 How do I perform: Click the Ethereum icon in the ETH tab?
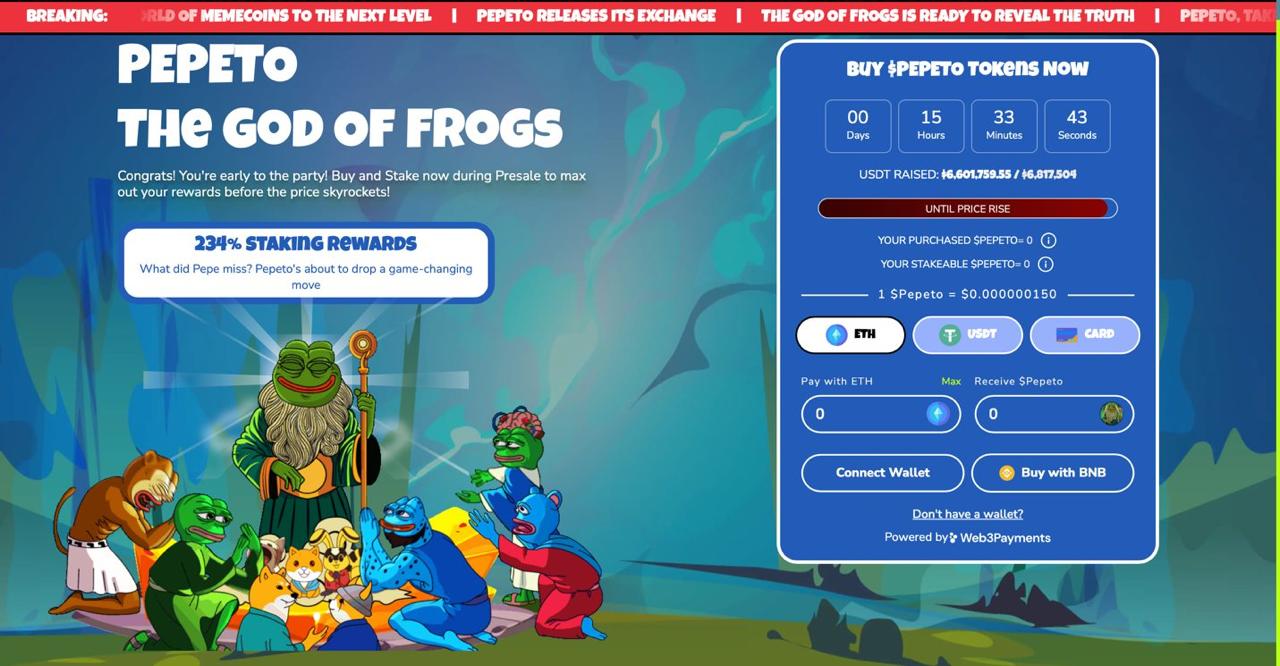click(837, 335)
